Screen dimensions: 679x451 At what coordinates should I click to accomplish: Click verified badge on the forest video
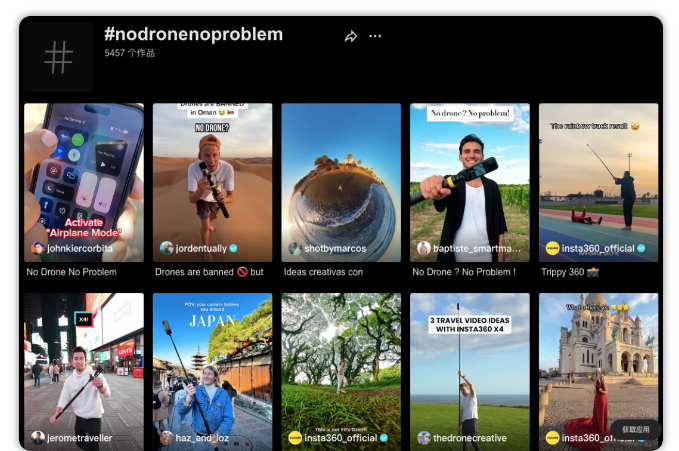tap(384, 438)
